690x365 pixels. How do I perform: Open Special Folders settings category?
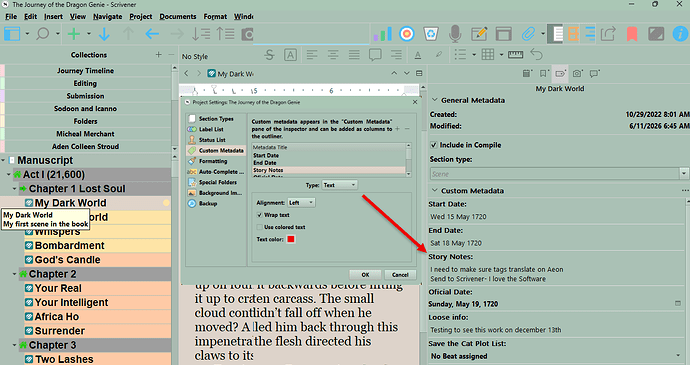point(217,182)
